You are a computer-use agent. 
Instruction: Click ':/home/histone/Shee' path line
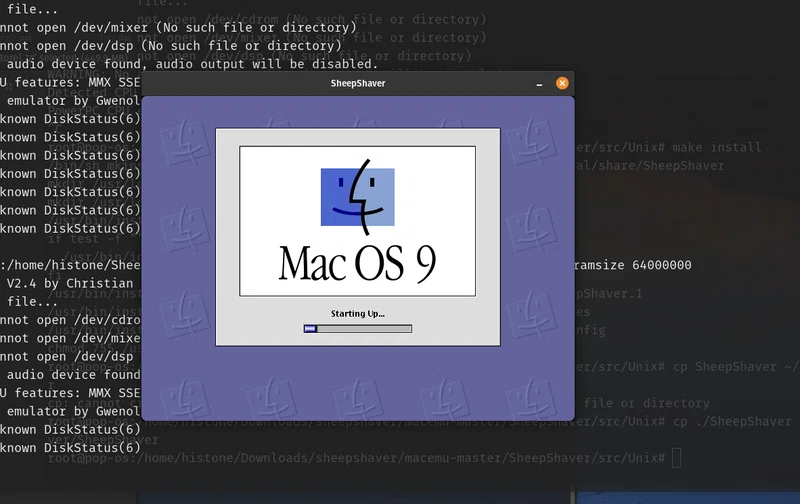point(70,265)
